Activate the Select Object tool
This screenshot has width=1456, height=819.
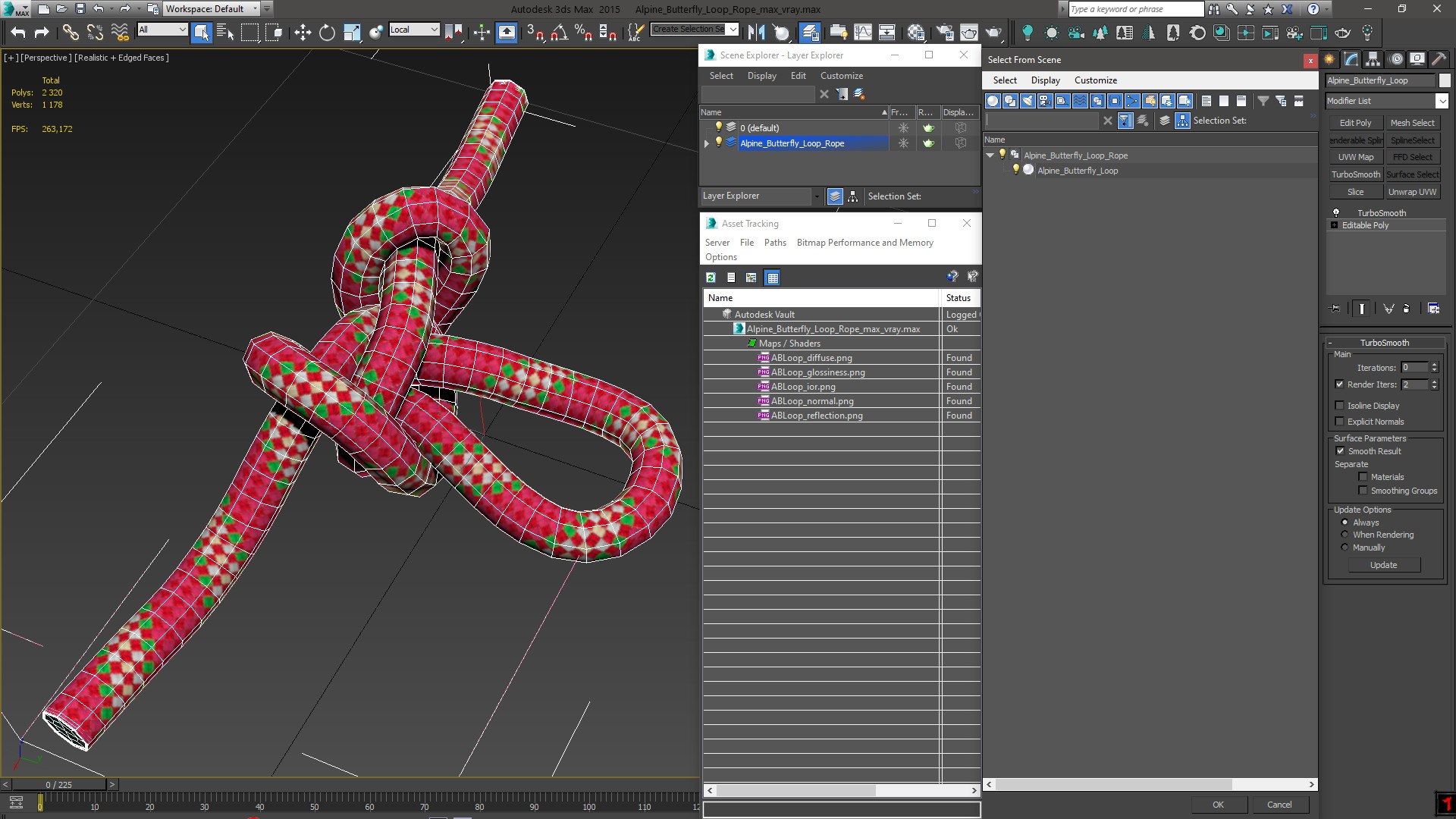pos(201,32)
